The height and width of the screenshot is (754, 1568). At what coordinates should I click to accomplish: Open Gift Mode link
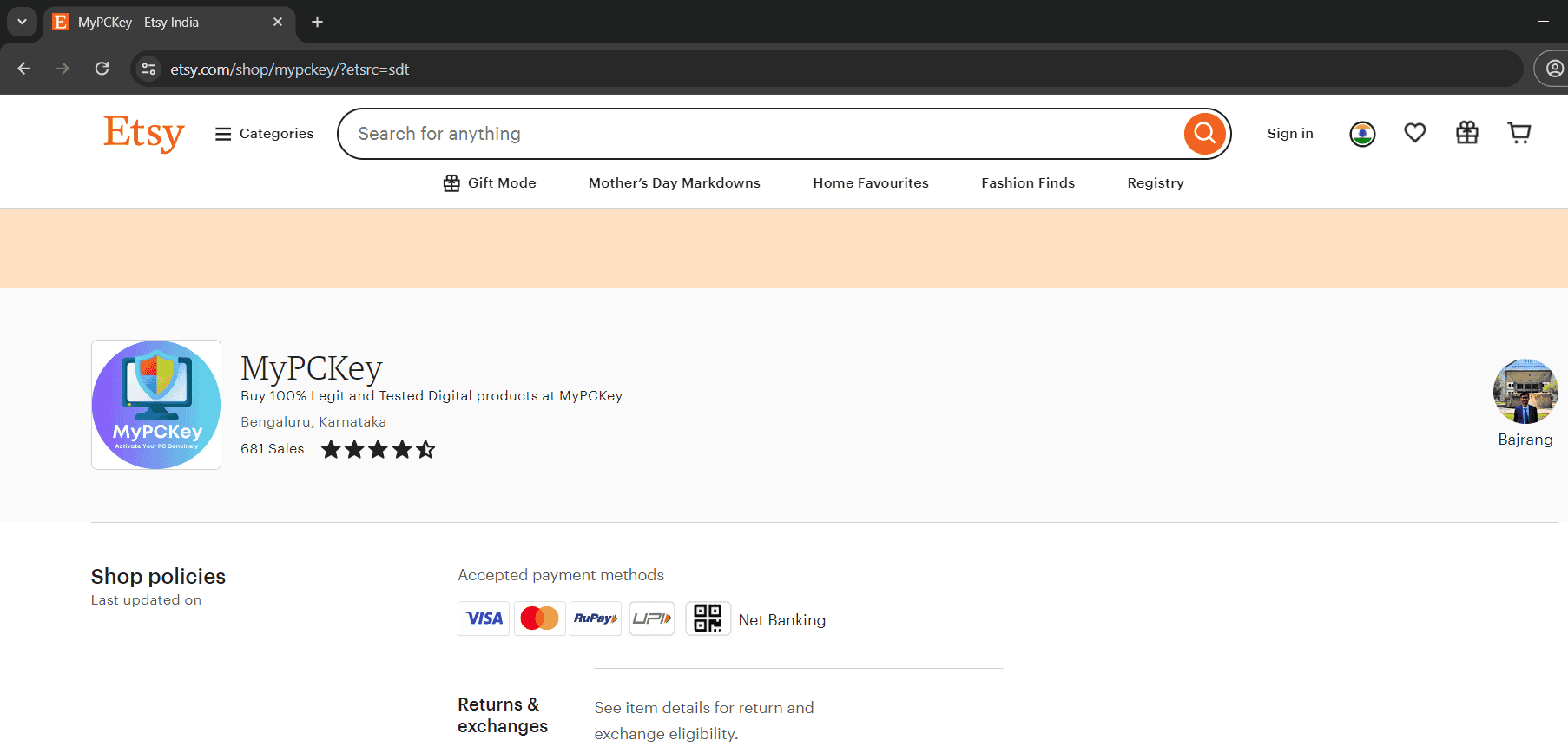(490, 183)
